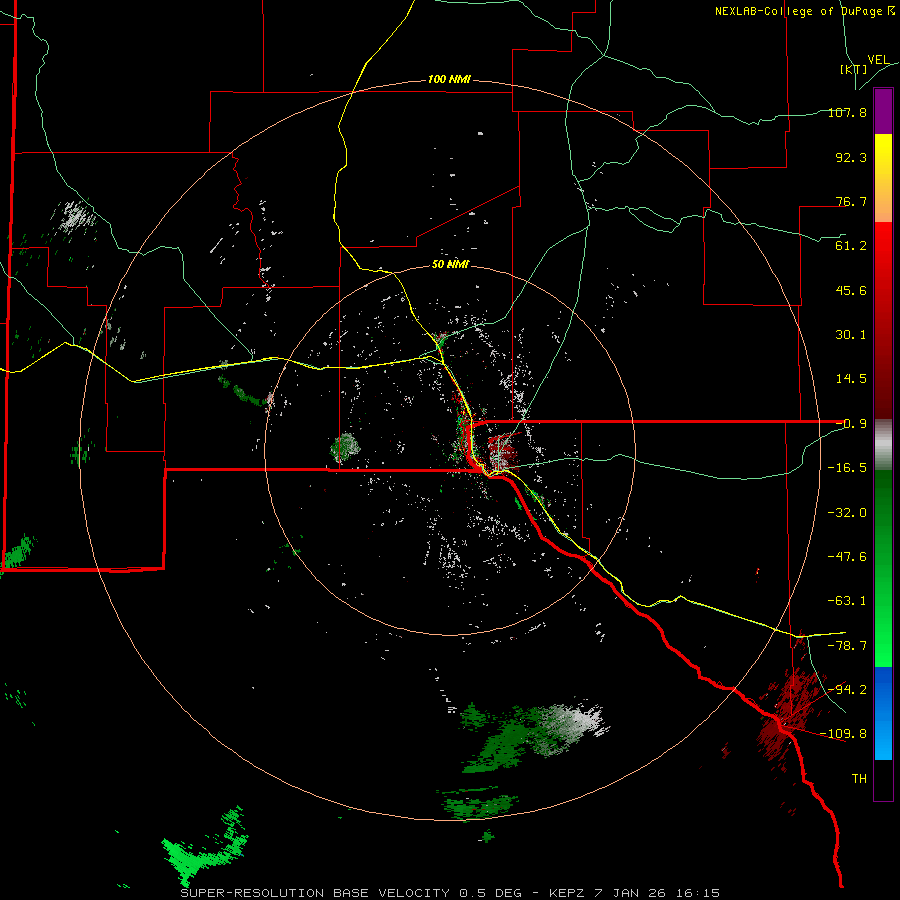Click the TH legend label
This screenshot has width=900, height=900.
tap(859, 779)
